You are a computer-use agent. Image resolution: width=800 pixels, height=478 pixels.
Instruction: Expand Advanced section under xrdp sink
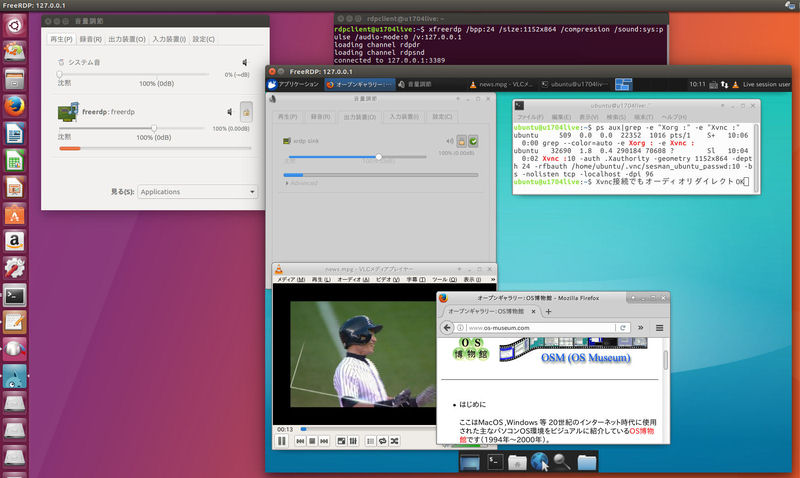302,183
